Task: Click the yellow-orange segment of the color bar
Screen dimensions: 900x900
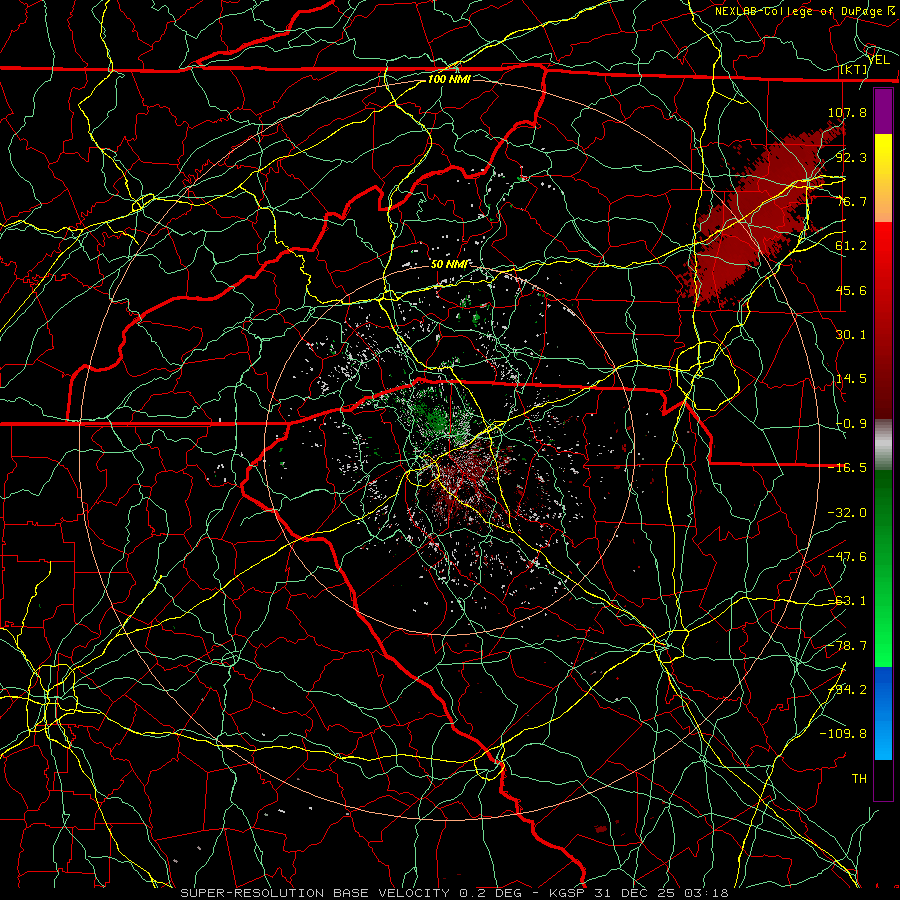Action: pos(883,178)
